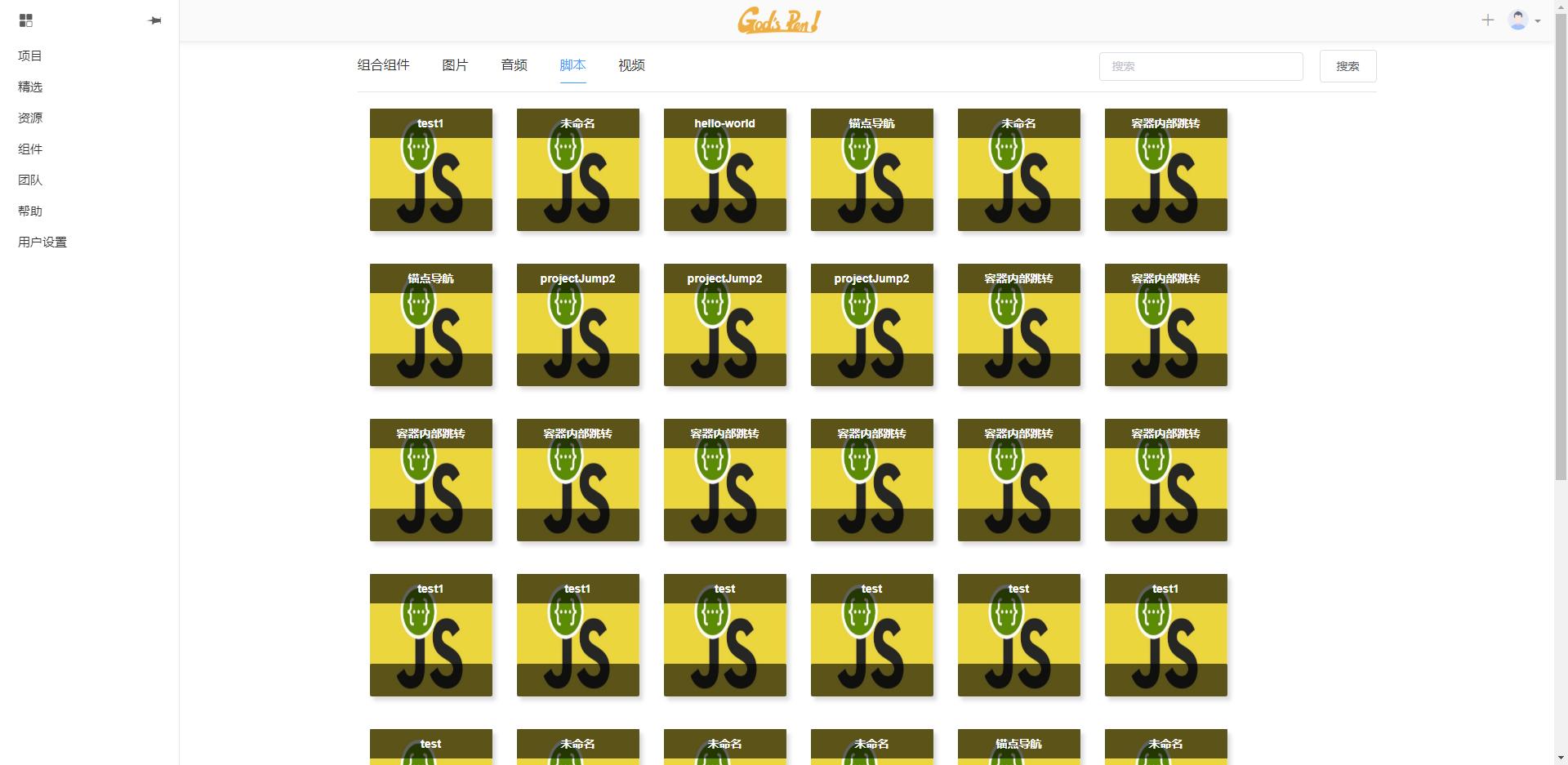Viewport: 1568px width, 765px height.
Task: Select the 脚本 tab
Action: coord(572,65)
